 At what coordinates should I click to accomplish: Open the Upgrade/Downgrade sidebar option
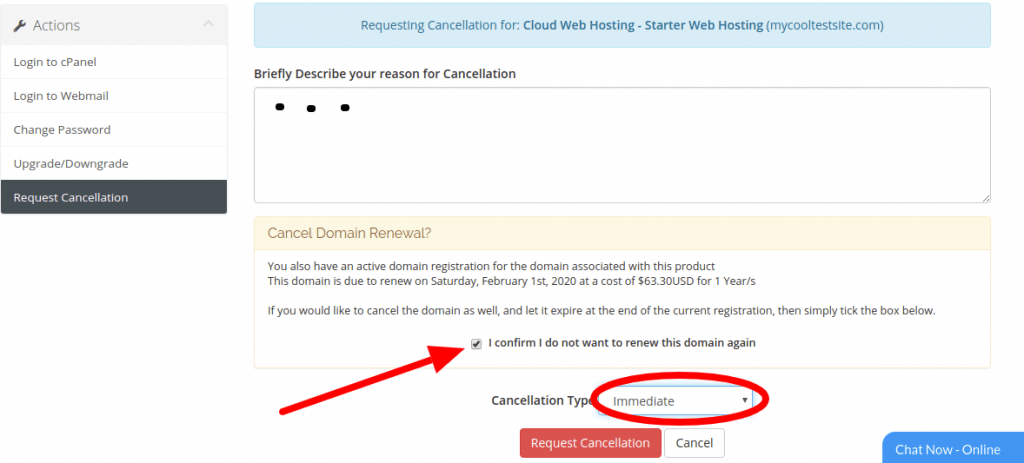(114, 164)
